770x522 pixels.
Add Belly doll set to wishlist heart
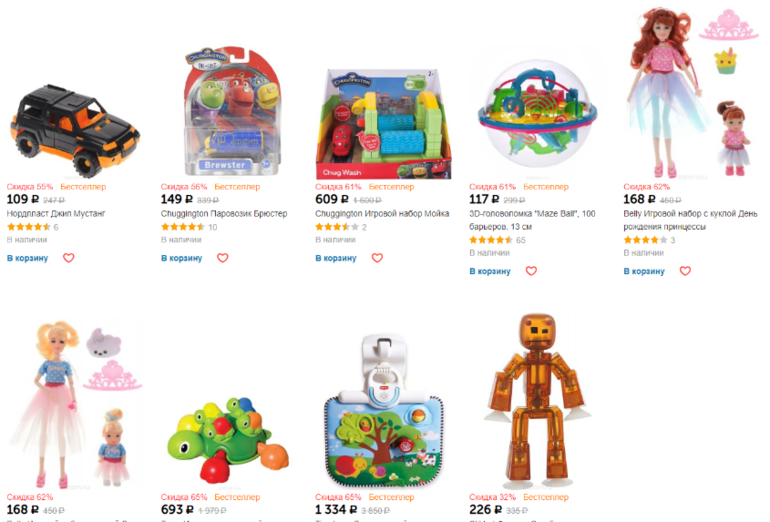(x=685, y=271)
